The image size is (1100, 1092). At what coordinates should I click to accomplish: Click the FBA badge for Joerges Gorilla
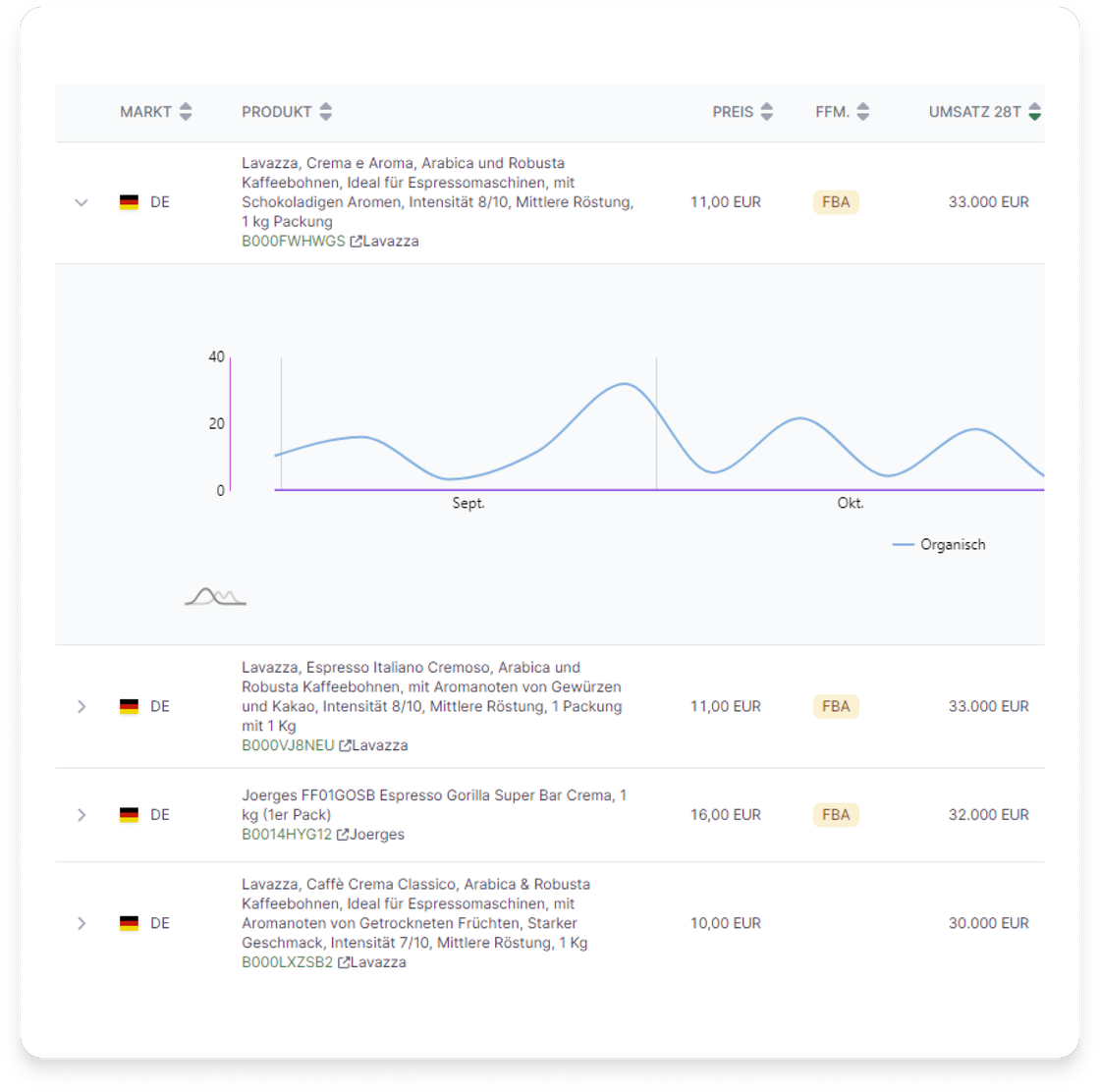[x=836, y=815]
